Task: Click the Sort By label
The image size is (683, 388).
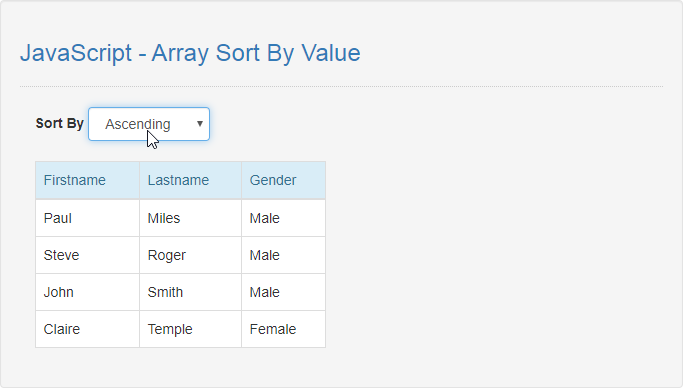Action: 60,124
